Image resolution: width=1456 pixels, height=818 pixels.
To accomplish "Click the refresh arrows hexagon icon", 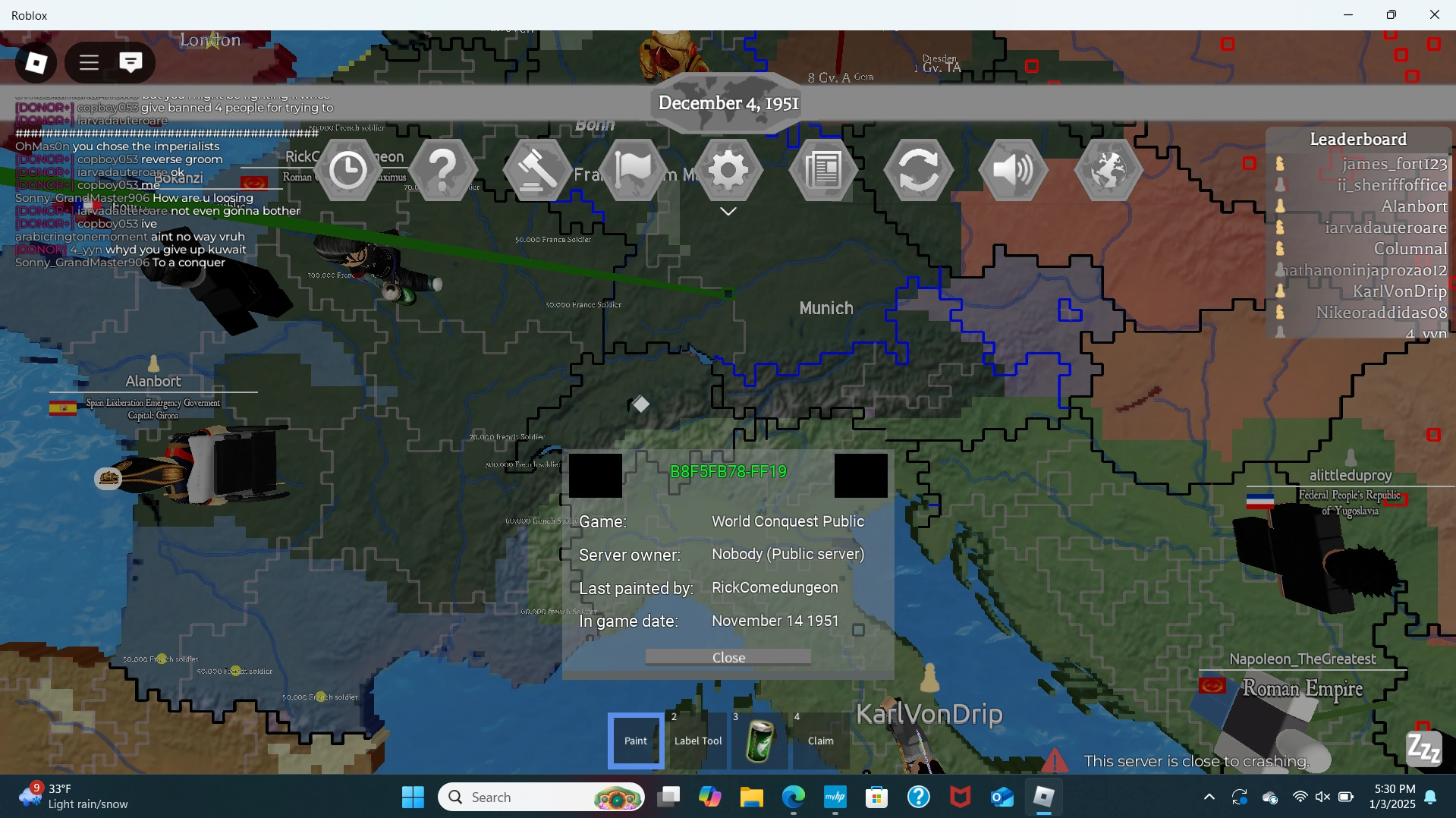I will pos(918,170).
